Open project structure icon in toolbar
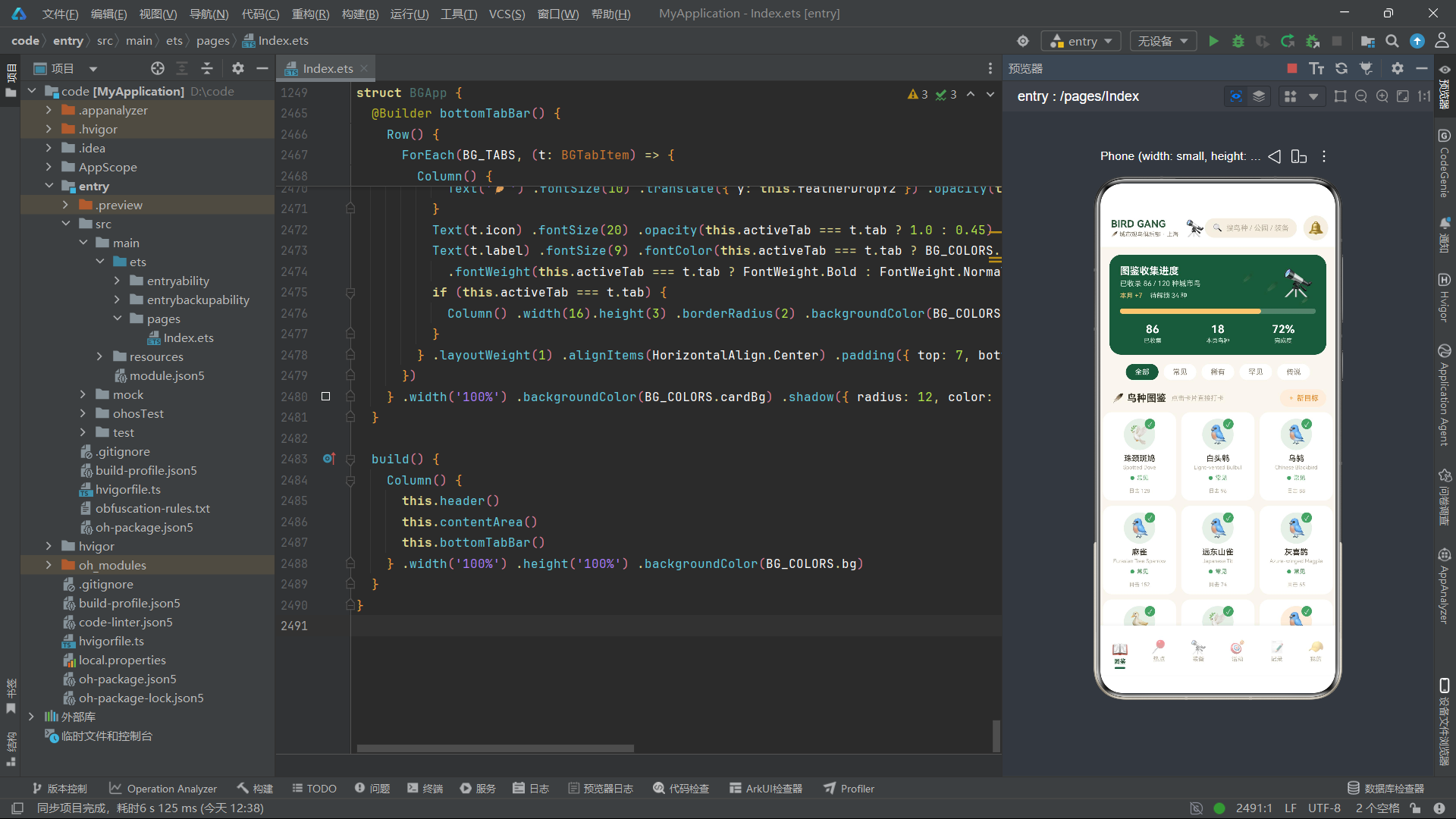 tap(1368, 41)
